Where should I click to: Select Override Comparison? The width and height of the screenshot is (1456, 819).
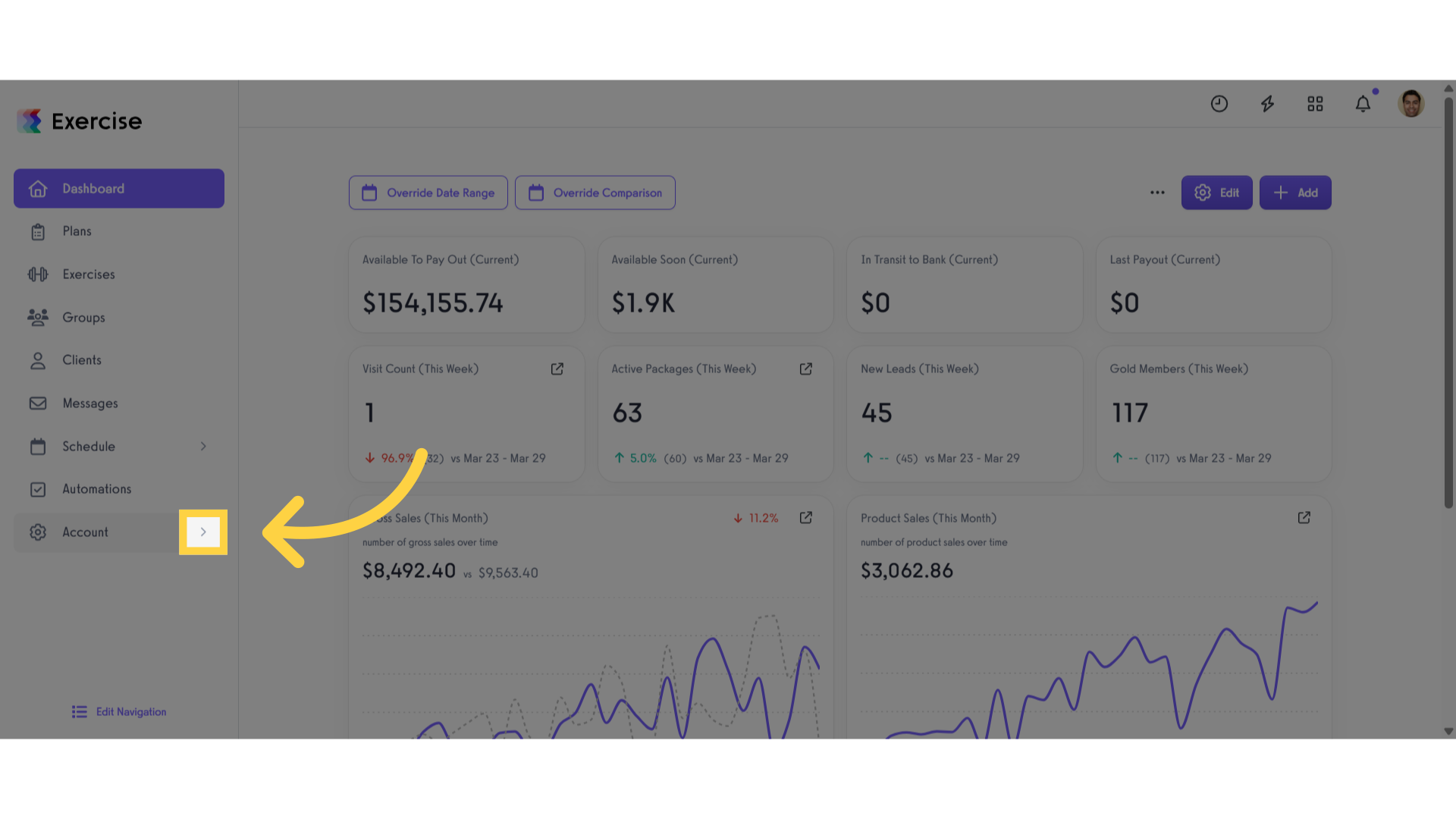click(595, 193)
